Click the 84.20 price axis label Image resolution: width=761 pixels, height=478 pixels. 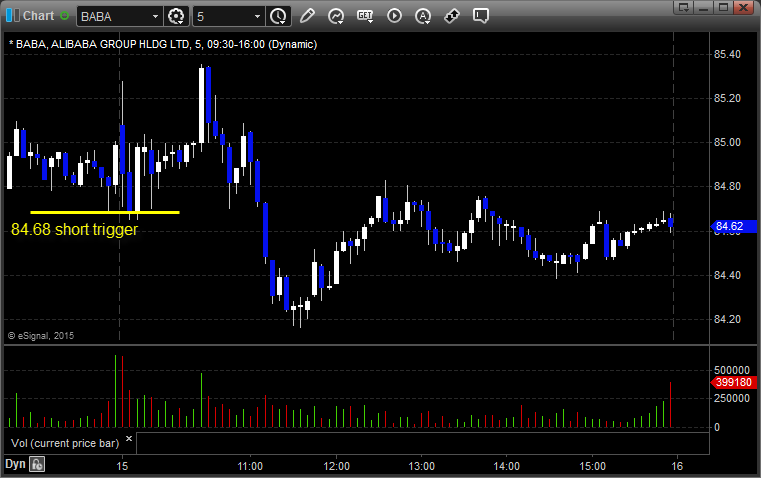(x=727, y=319)
